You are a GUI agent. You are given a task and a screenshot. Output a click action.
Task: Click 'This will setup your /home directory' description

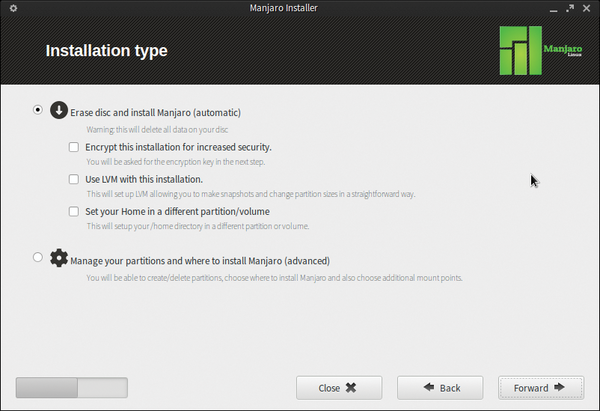click(x=198, y=226)
